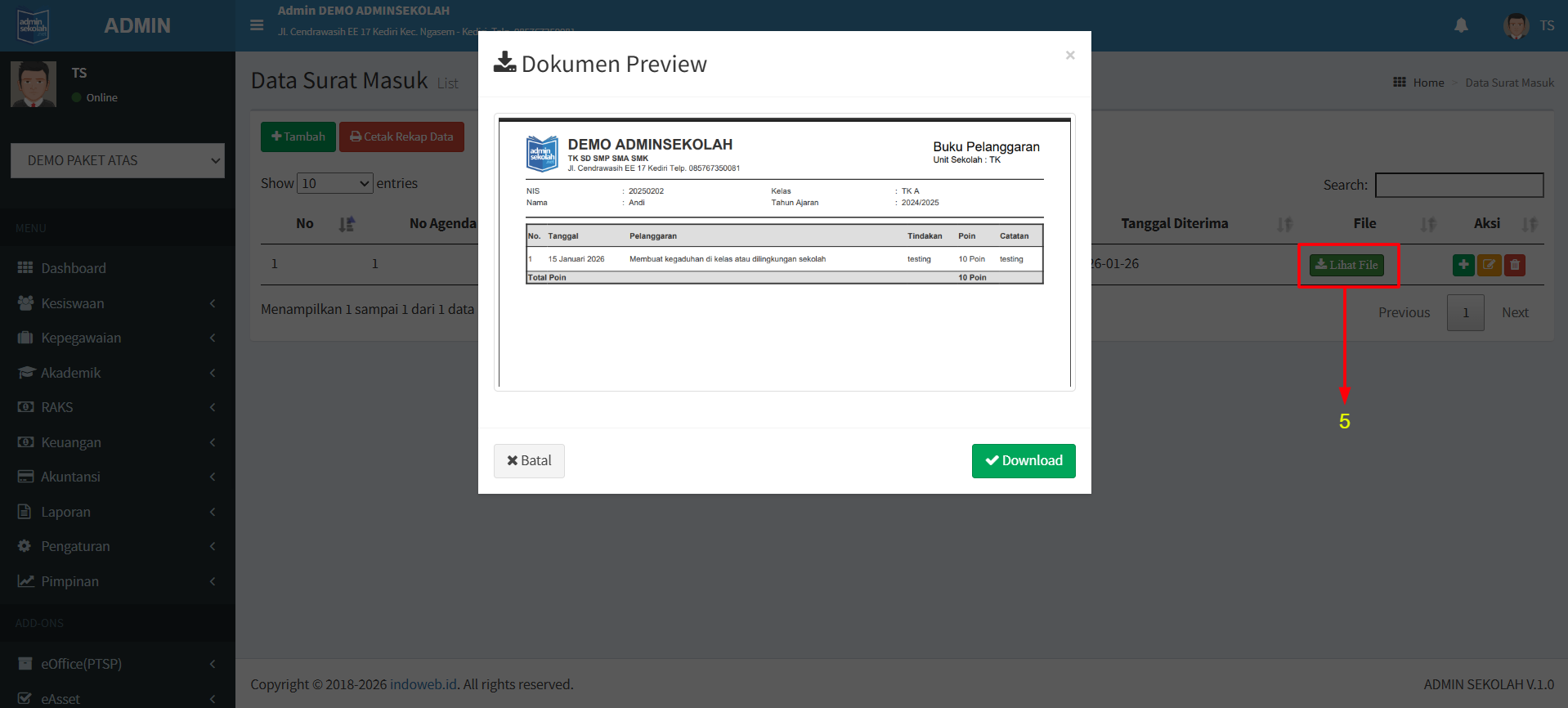Open the Dashboard menu item
The image size is (1568, 708).
click(74, 268)
